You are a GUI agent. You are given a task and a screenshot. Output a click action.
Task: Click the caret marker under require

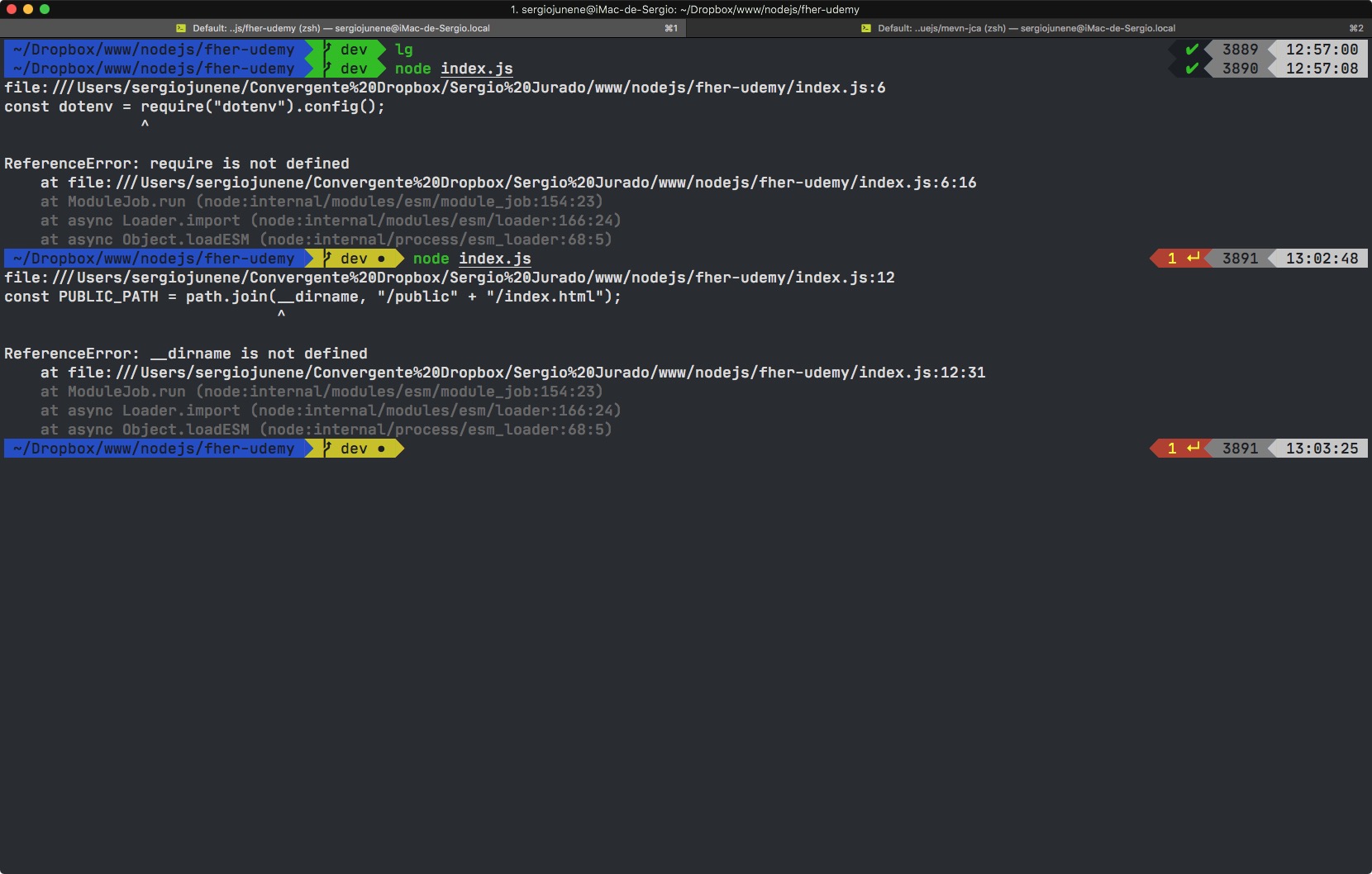tap(145, 125)
